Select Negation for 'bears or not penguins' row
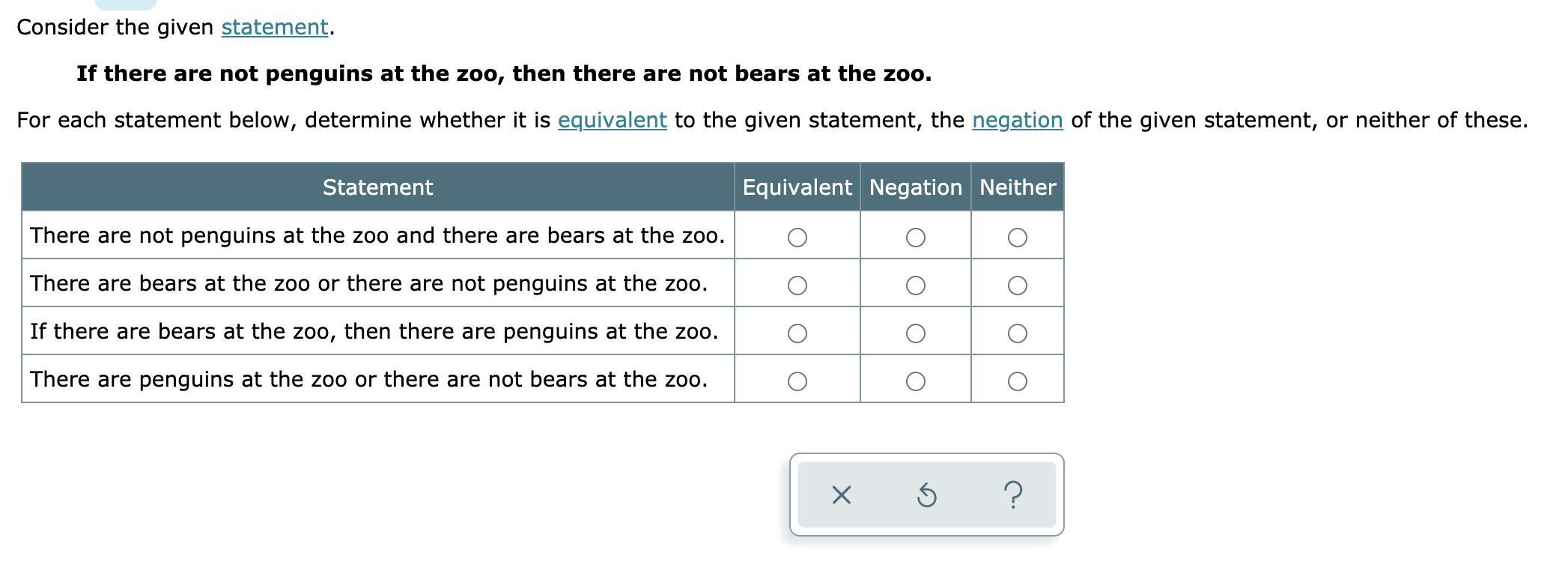Screen dimensions: 1568x568 [915, 285]
